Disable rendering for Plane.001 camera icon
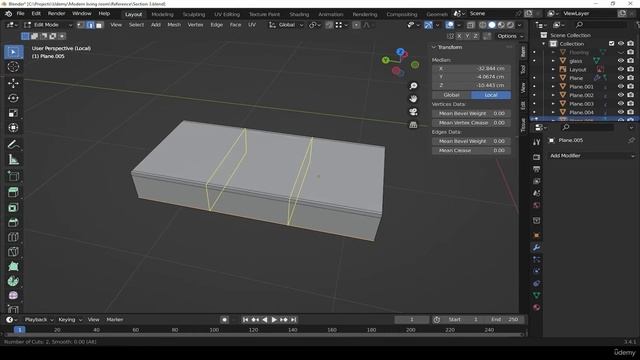 (x=631, y=87)
